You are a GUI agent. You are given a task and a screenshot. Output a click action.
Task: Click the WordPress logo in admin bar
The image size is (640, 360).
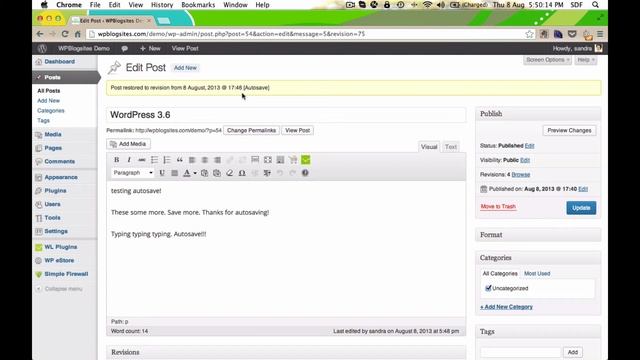tap(42, 49)
